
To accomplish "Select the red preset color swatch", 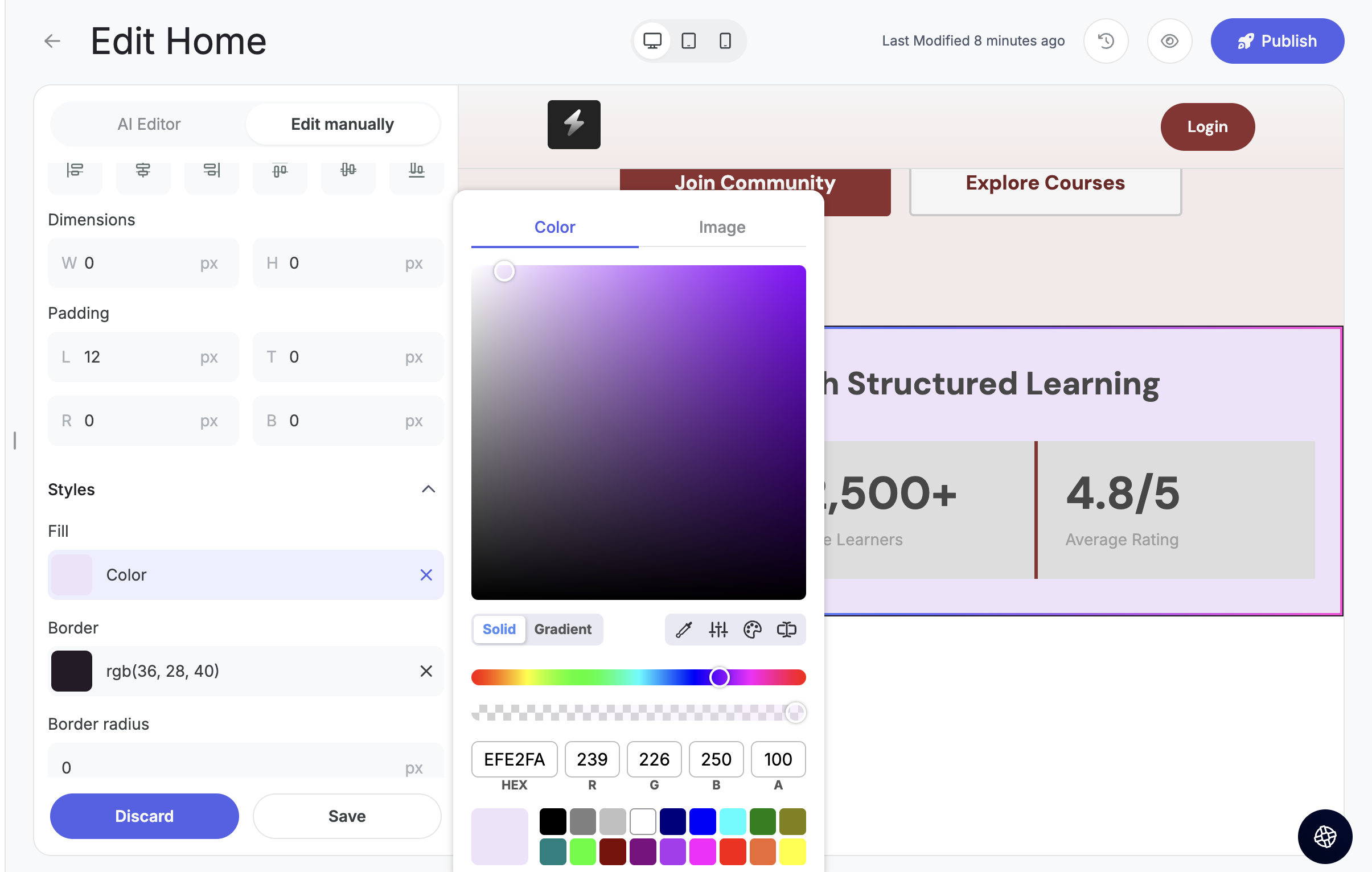I will point(732,852).
